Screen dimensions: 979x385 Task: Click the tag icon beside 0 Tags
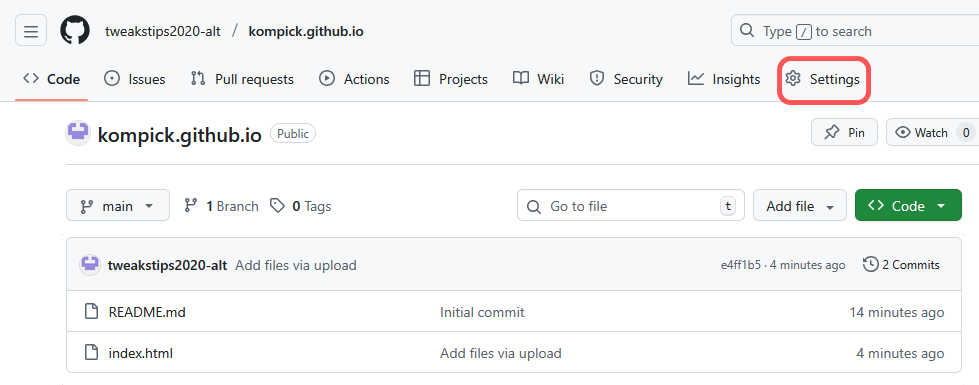pos(277,205)
